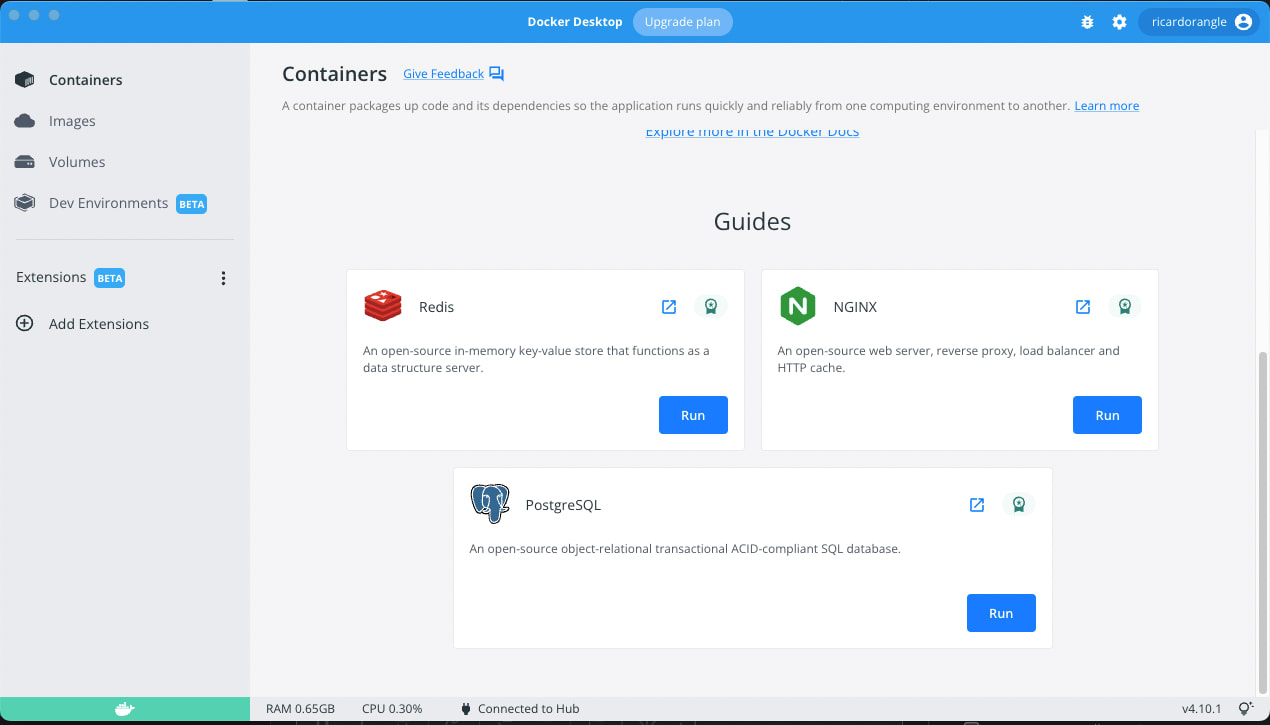Open Docker Desktop settings gear

pos(1119,22)
